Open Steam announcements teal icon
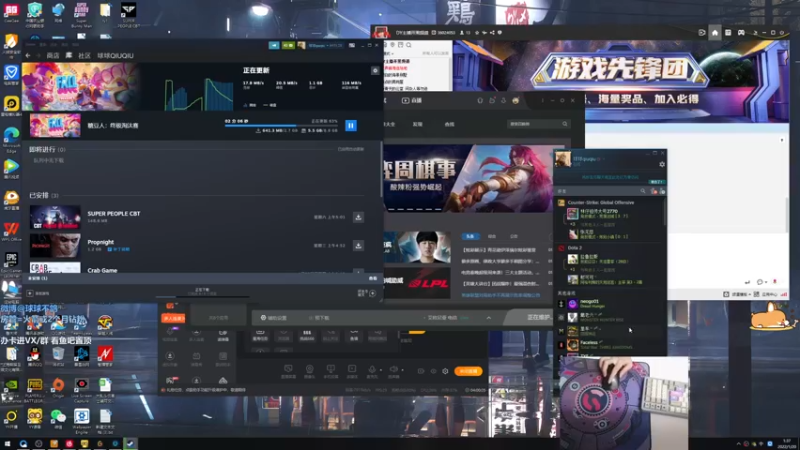Image resolution: width=800 pixels, height=450 pixels. point(274,45)
